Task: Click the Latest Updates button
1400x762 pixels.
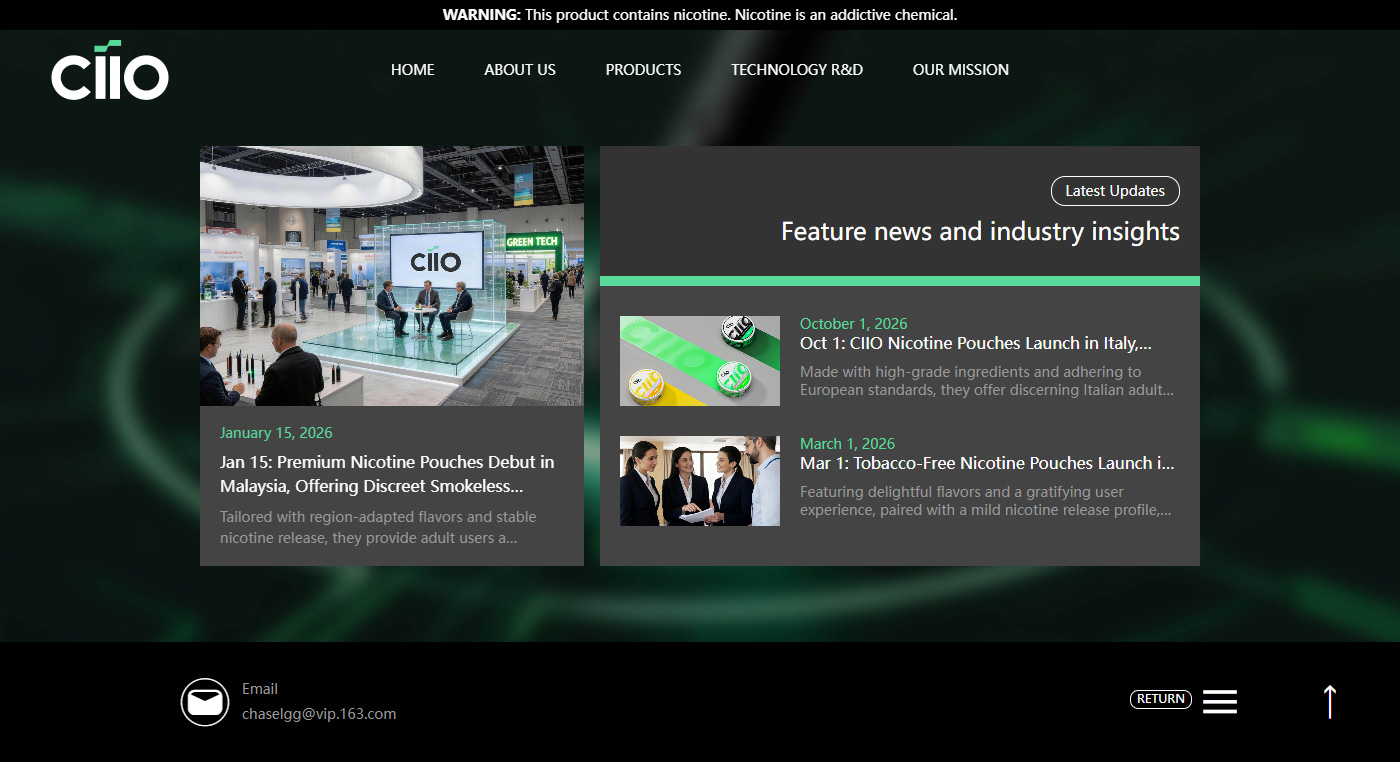Action: (1114, 191)
